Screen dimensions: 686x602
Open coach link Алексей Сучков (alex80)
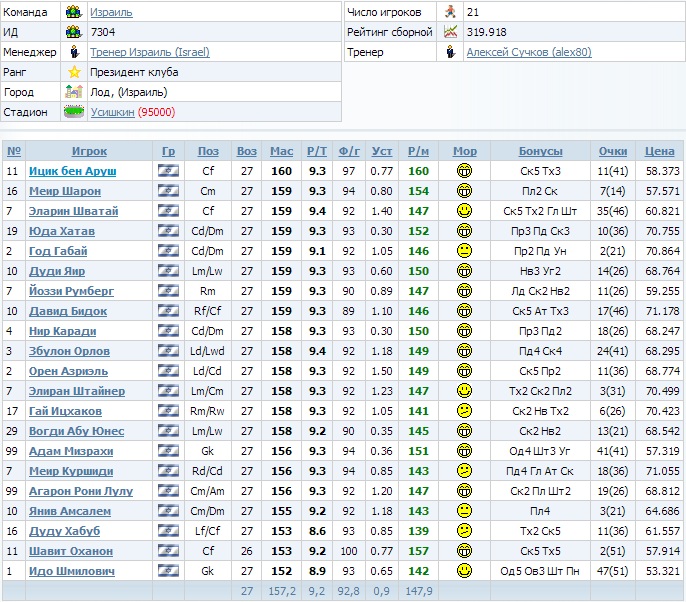point(529,52)
